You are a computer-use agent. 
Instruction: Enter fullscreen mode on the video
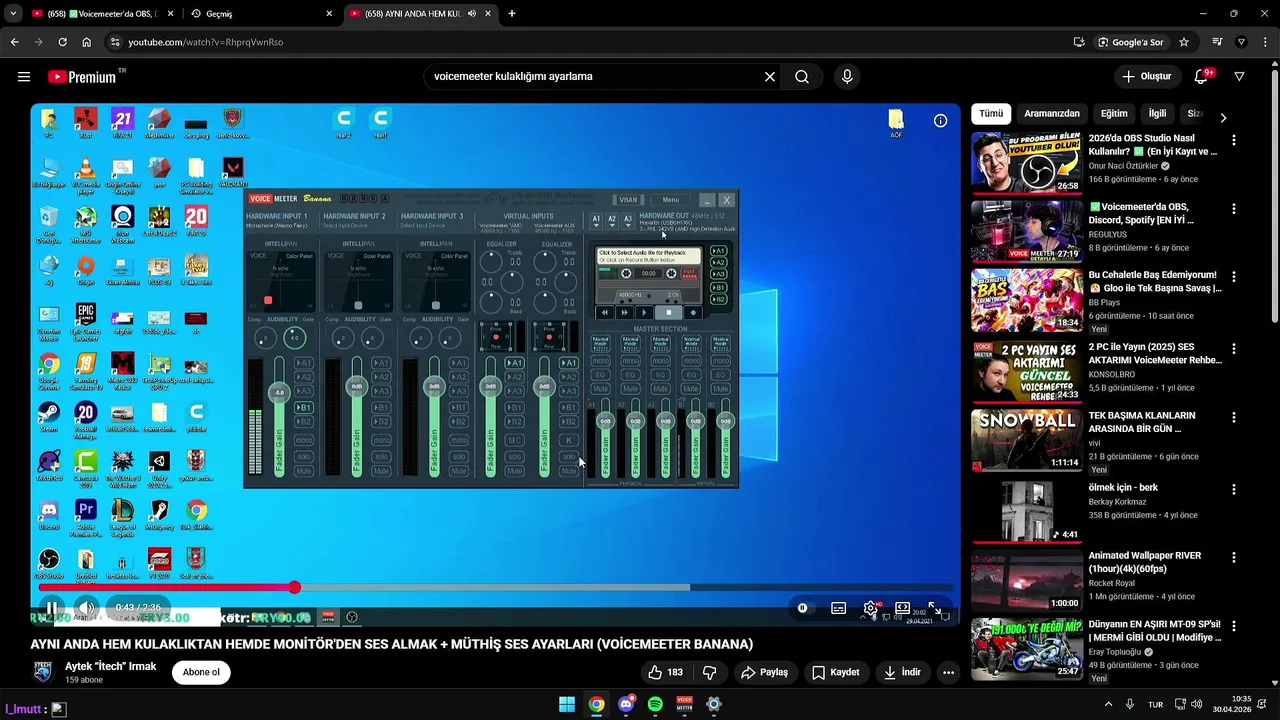(934, 608)
